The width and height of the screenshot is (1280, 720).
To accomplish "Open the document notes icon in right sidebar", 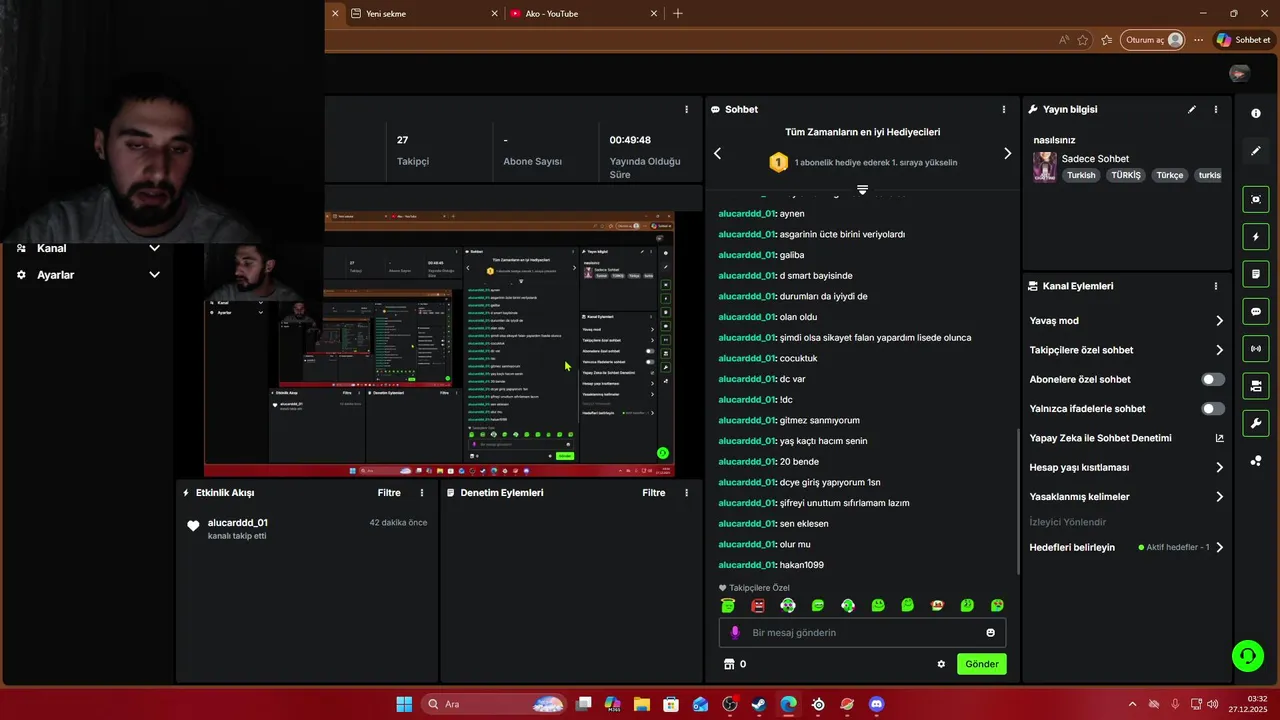I will point(1256,274).
